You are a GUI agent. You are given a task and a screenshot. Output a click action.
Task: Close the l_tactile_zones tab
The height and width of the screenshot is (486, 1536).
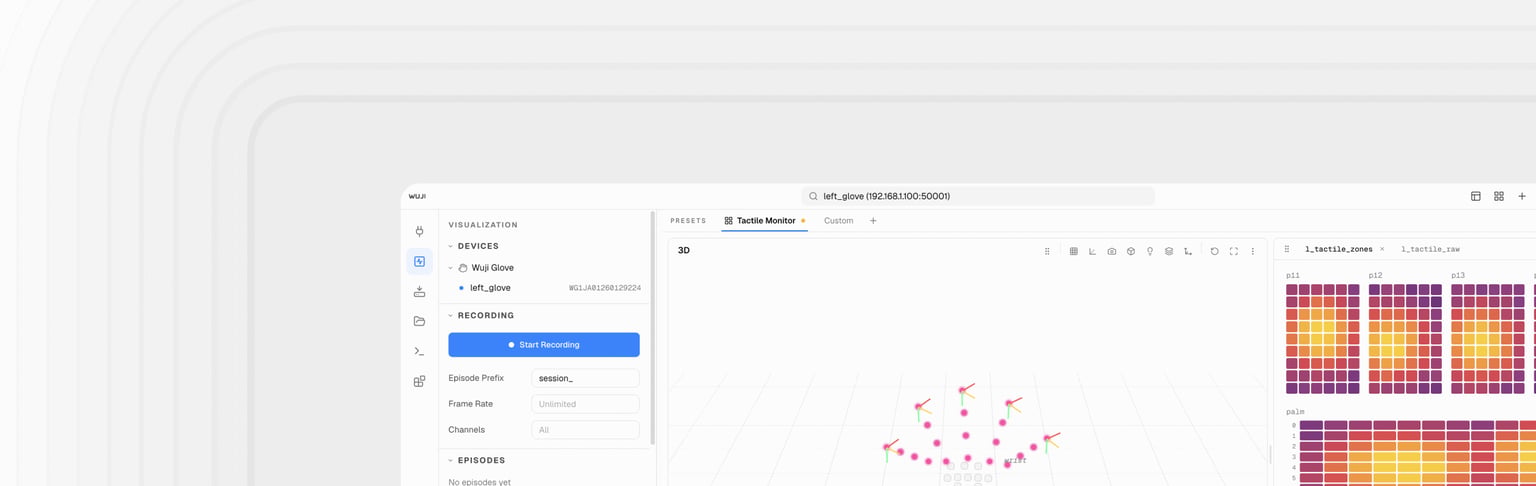[1382, 249]
